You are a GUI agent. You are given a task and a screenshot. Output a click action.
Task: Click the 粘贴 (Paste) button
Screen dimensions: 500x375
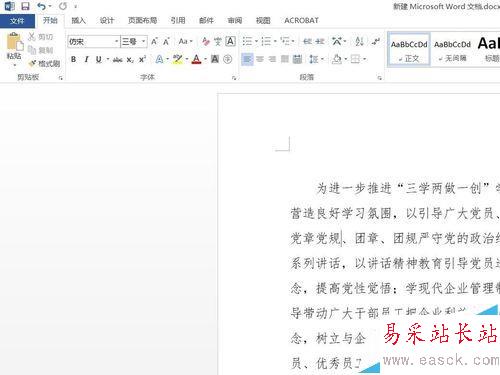(x=14, y=48)
